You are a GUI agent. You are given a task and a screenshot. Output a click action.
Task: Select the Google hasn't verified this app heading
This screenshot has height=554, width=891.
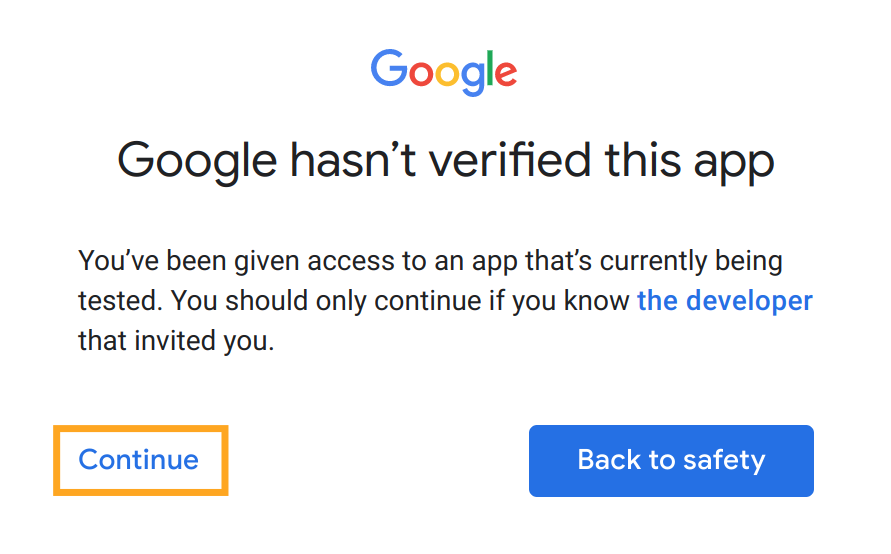[x=446, y=162]
